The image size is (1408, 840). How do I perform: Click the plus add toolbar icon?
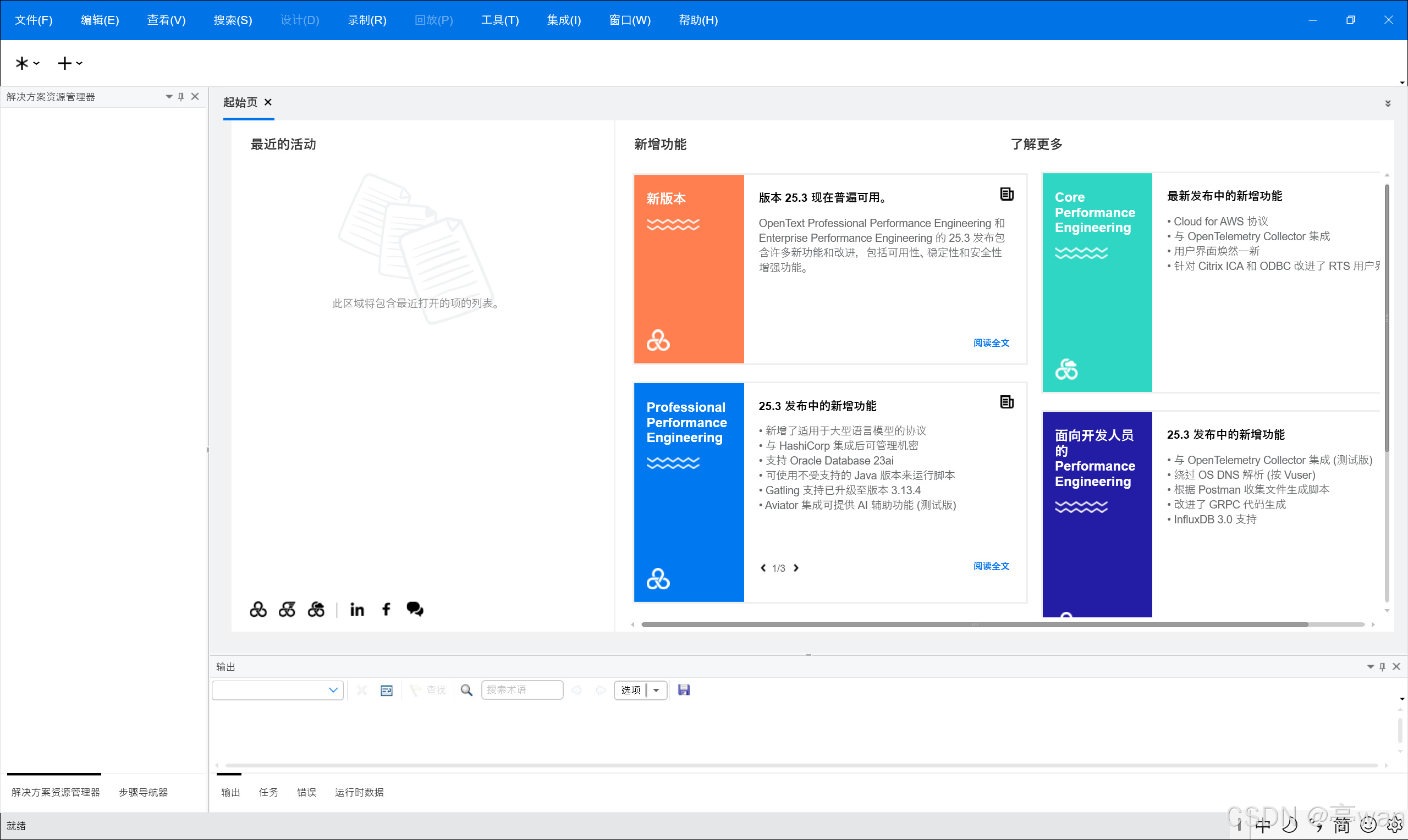pyautogui.click(x=65, y=63)
